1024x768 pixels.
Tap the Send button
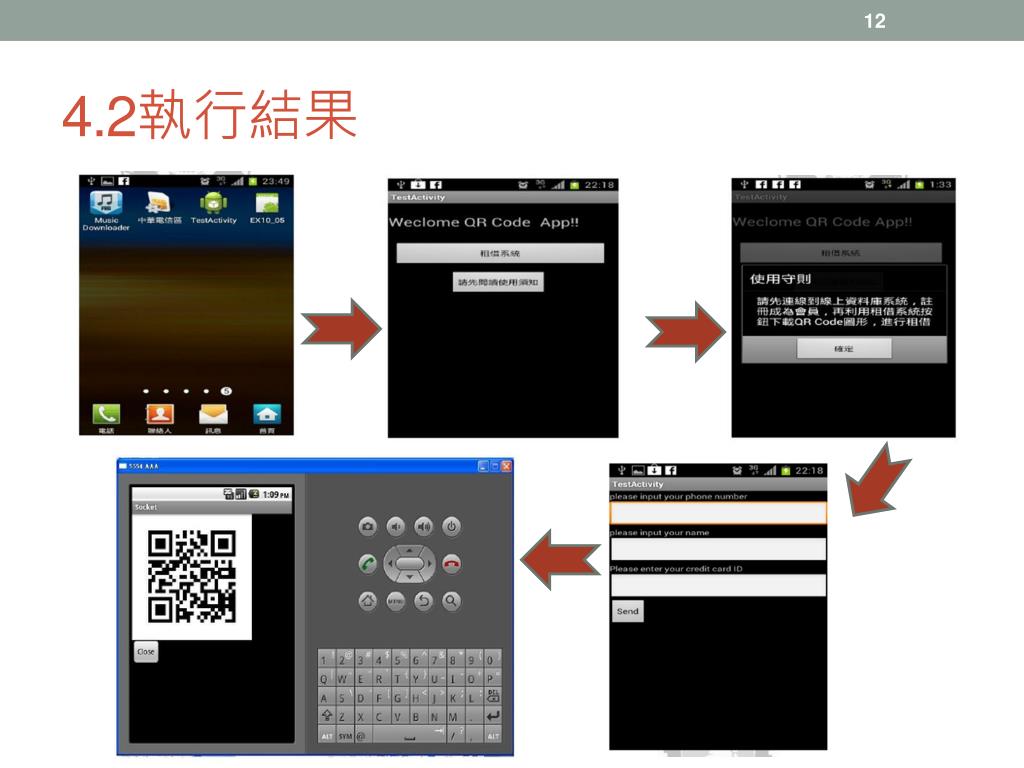pyautogui.click(x=628, y=611)
